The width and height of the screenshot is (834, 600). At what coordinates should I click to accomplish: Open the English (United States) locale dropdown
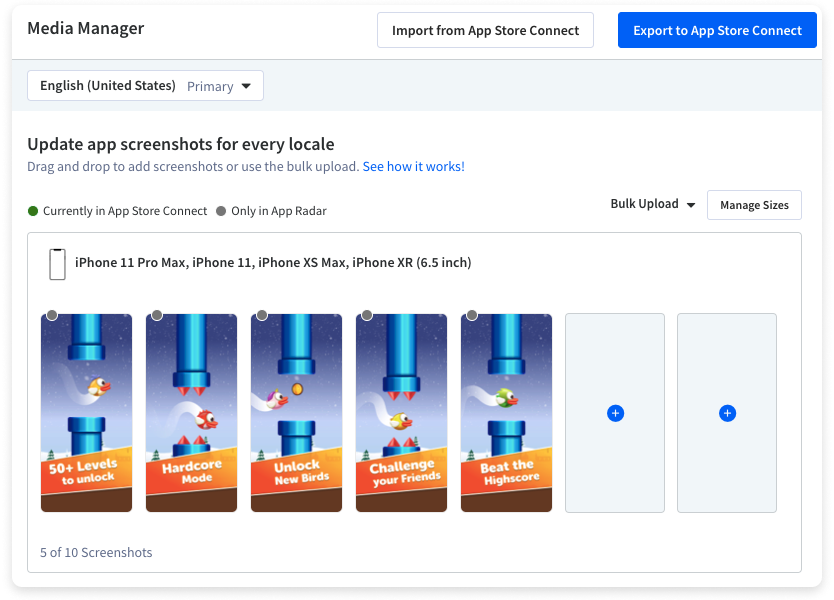(x=145, y=86)
